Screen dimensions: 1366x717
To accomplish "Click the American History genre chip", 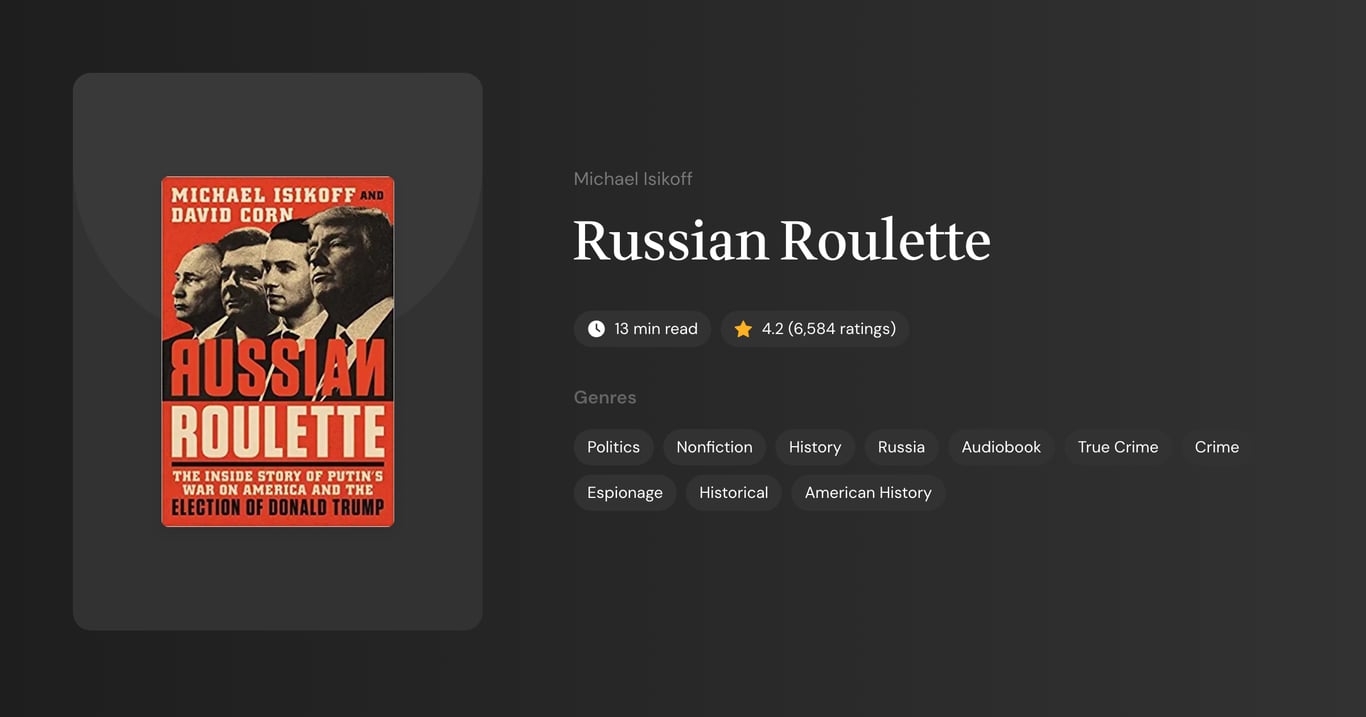I will 867,492.
